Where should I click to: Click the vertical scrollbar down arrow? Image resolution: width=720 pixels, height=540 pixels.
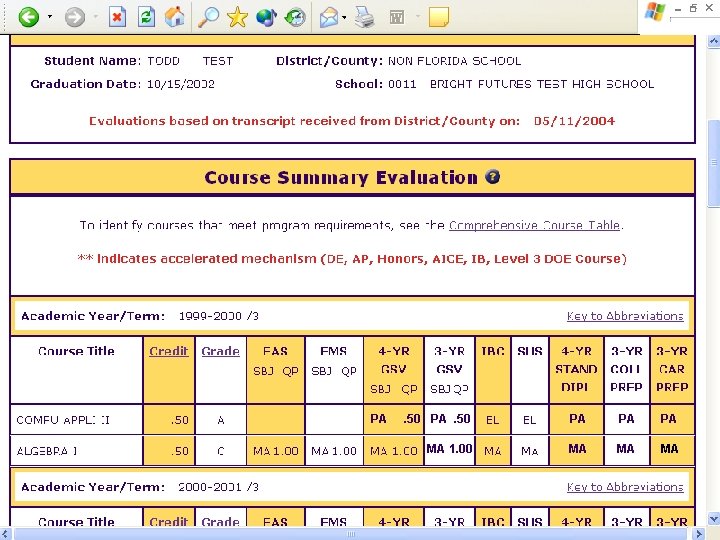tap(714, 520)
